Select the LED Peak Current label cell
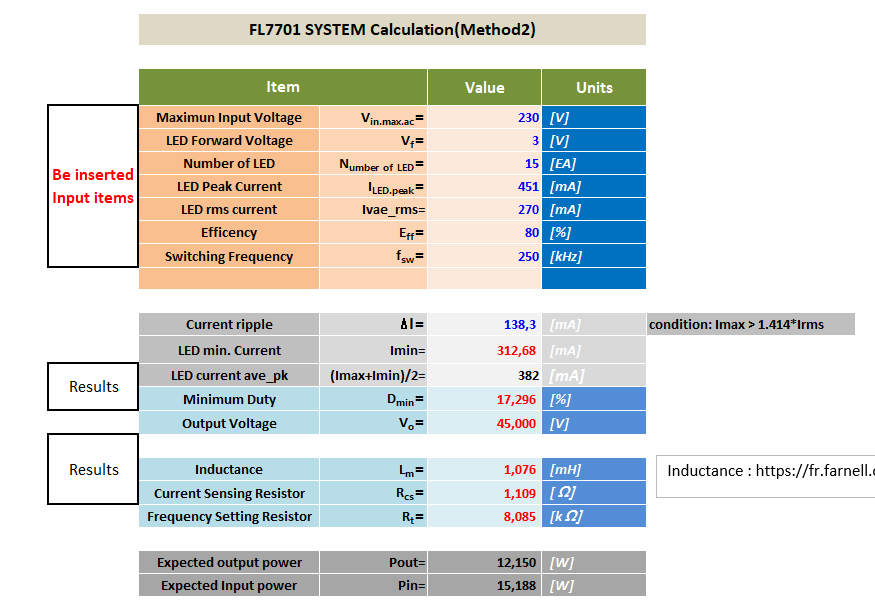Viewport: 875px width, 605px height. (229, 186)
